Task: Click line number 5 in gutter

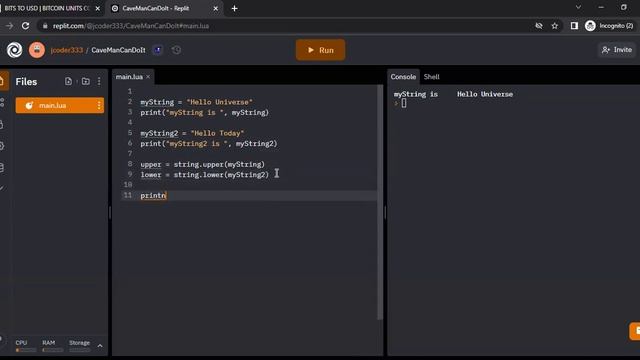Action: [x=130, y=133]
